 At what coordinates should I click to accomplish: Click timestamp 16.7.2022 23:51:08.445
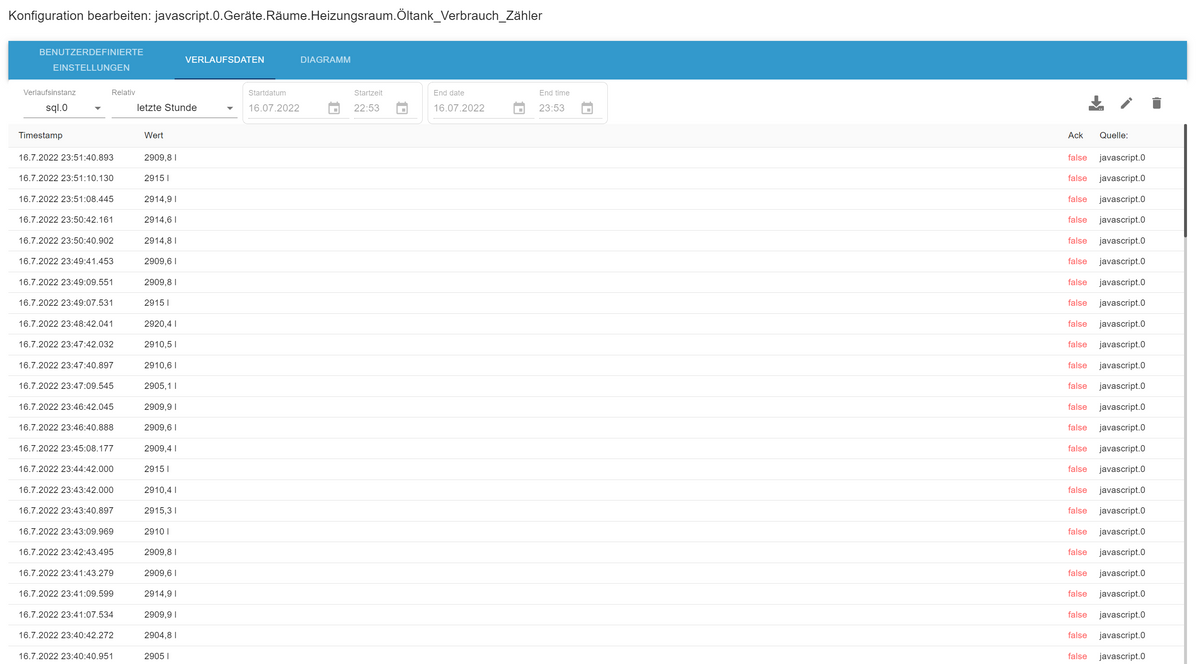[x=66, y=199]
